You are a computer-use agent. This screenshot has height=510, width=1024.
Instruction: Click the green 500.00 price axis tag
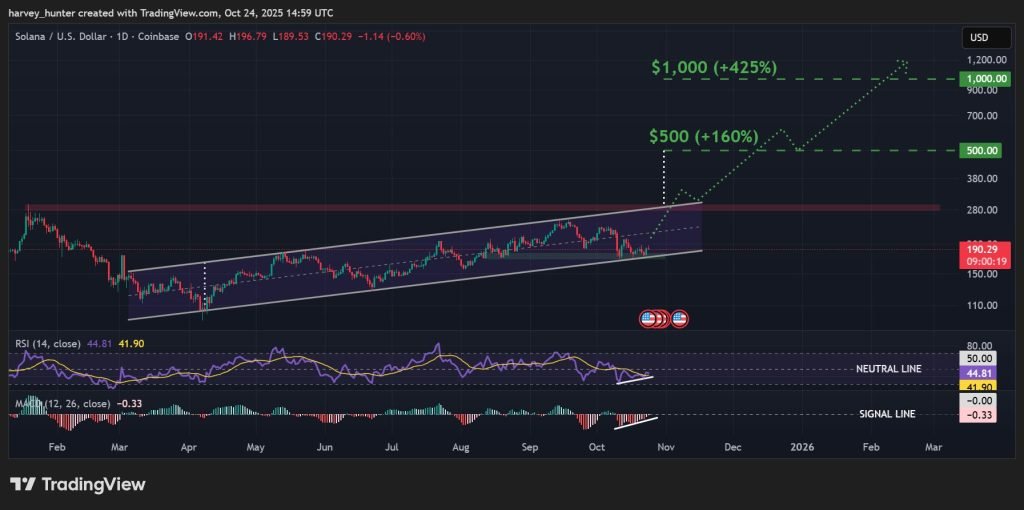979,150
